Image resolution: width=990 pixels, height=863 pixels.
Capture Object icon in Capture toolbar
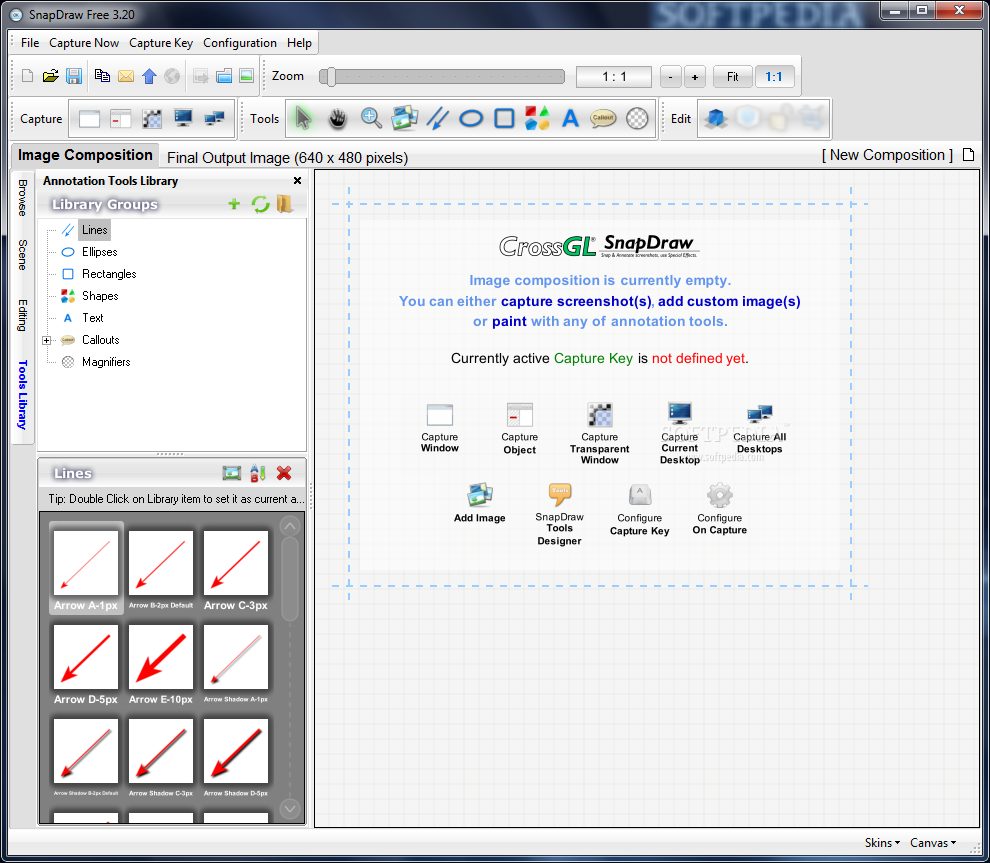[120, 119]
